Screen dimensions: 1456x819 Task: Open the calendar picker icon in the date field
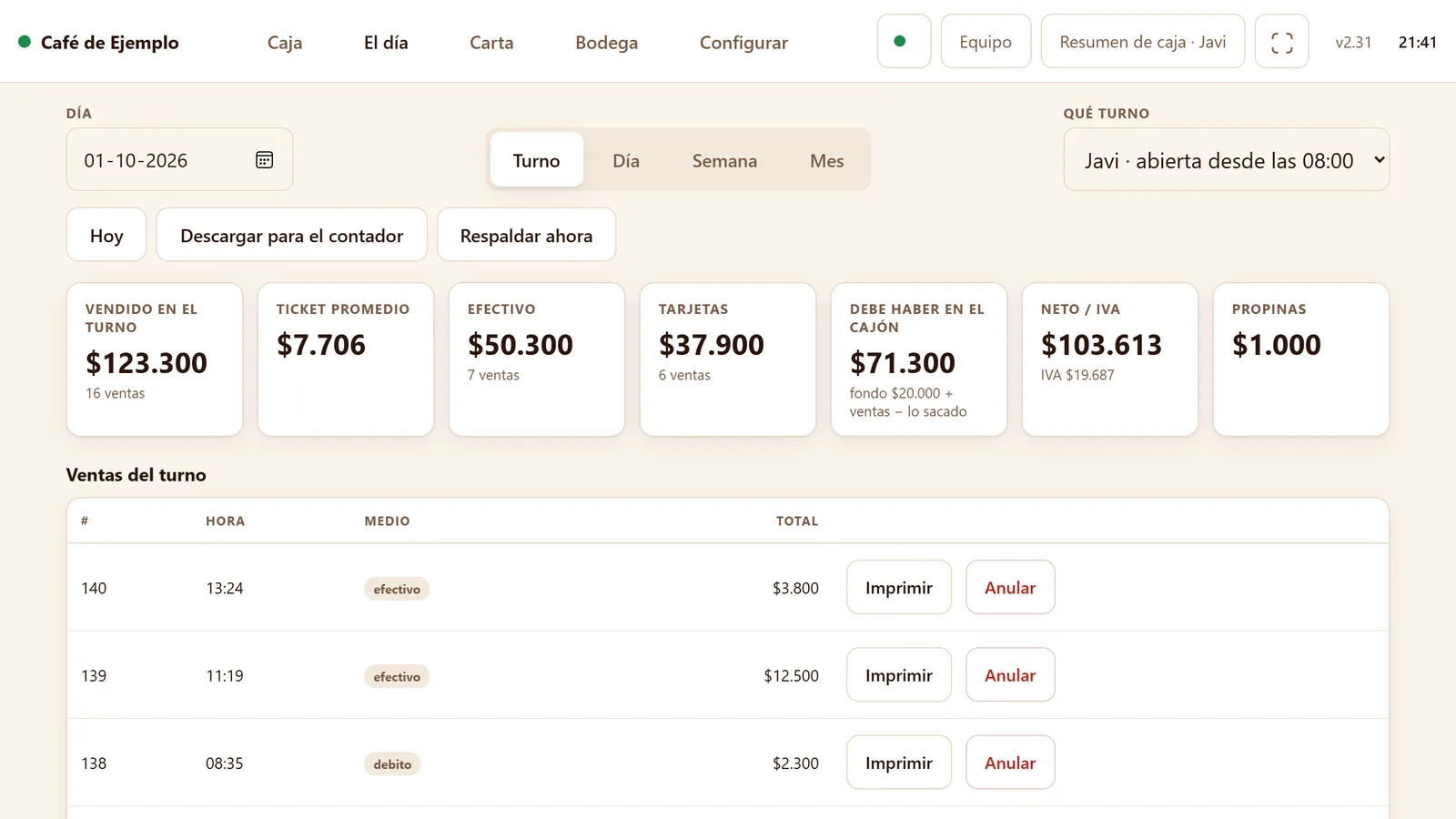(x=264, y=160)
